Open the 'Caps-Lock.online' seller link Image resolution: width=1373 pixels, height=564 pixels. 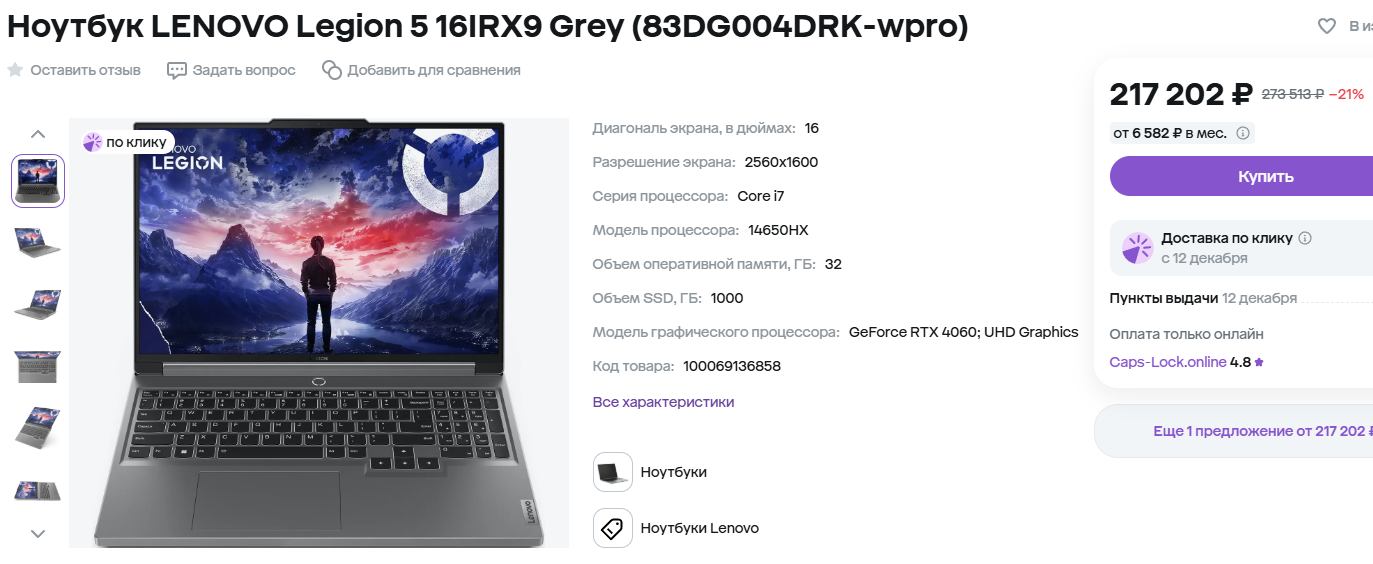1168,362
